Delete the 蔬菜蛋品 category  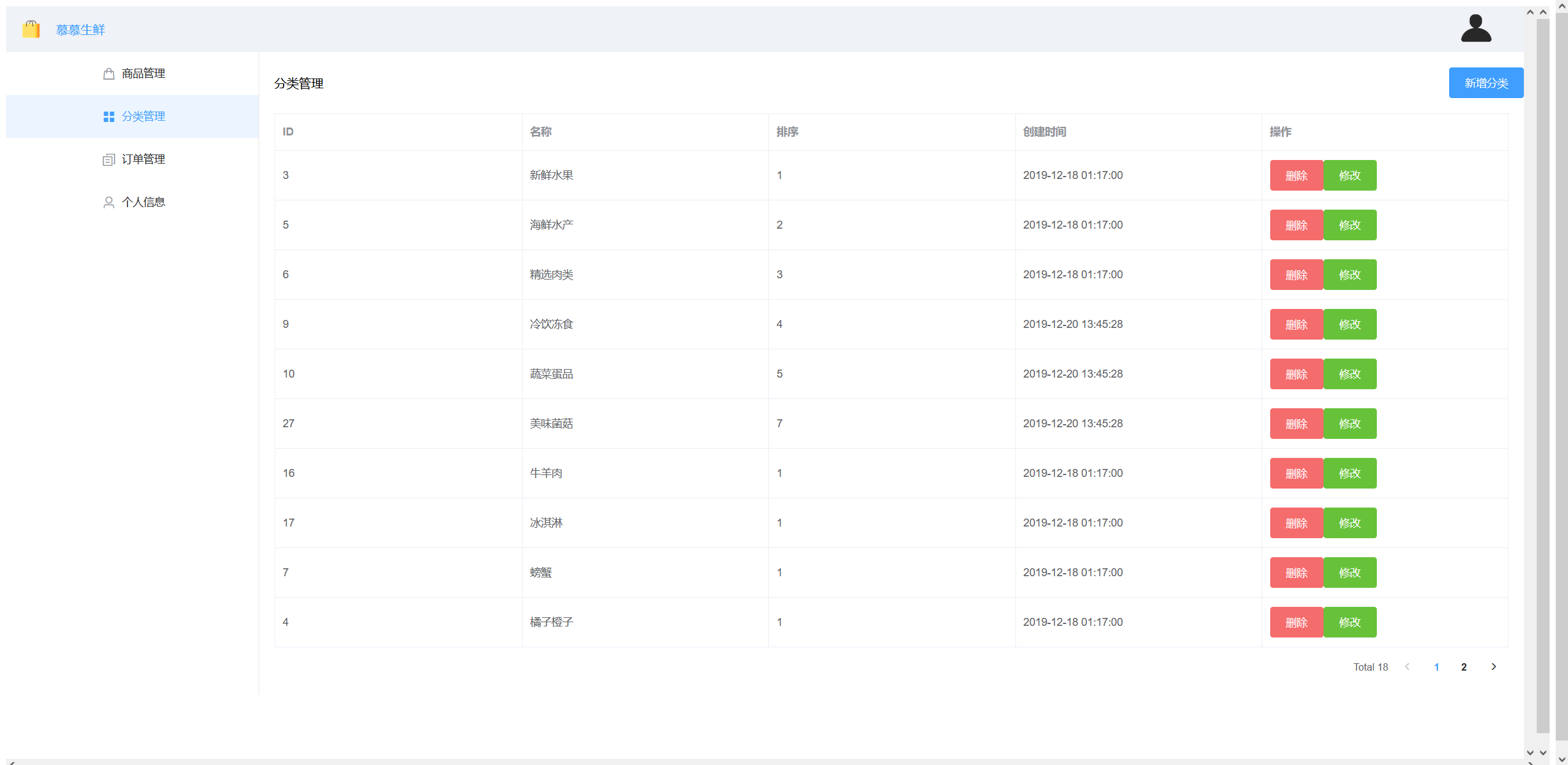[1297, 374]
